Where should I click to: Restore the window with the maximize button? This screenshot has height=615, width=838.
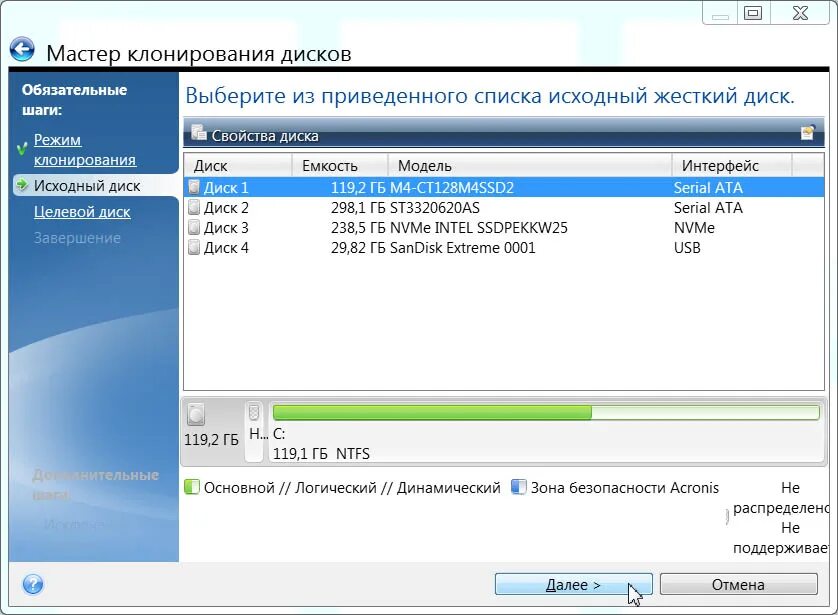point(753,13)
